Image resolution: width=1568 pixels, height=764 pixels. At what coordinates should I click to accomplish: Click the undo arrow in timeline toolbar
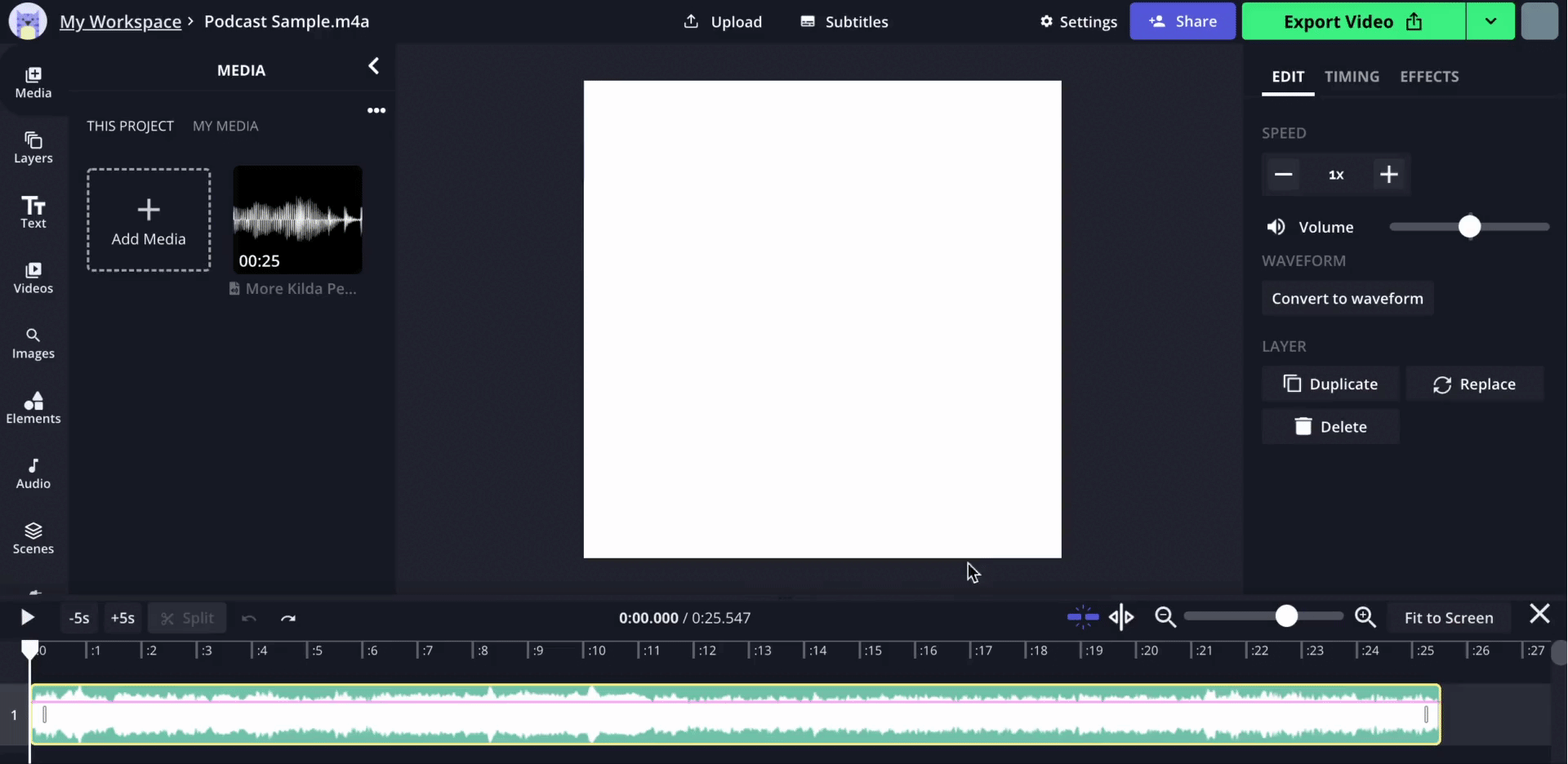pyautogui.click(x=249, y=619)
